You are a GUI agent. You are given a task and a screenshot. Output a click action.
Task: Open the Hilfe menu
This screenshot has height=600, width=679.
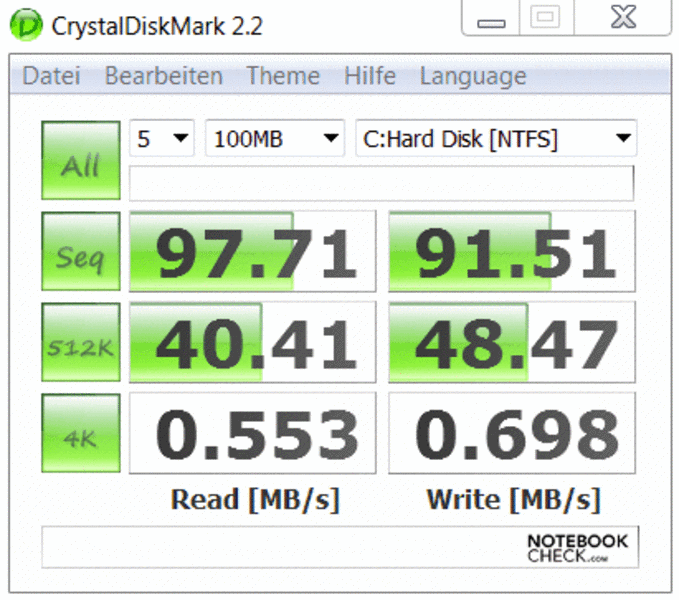click(x=370, y=76)
